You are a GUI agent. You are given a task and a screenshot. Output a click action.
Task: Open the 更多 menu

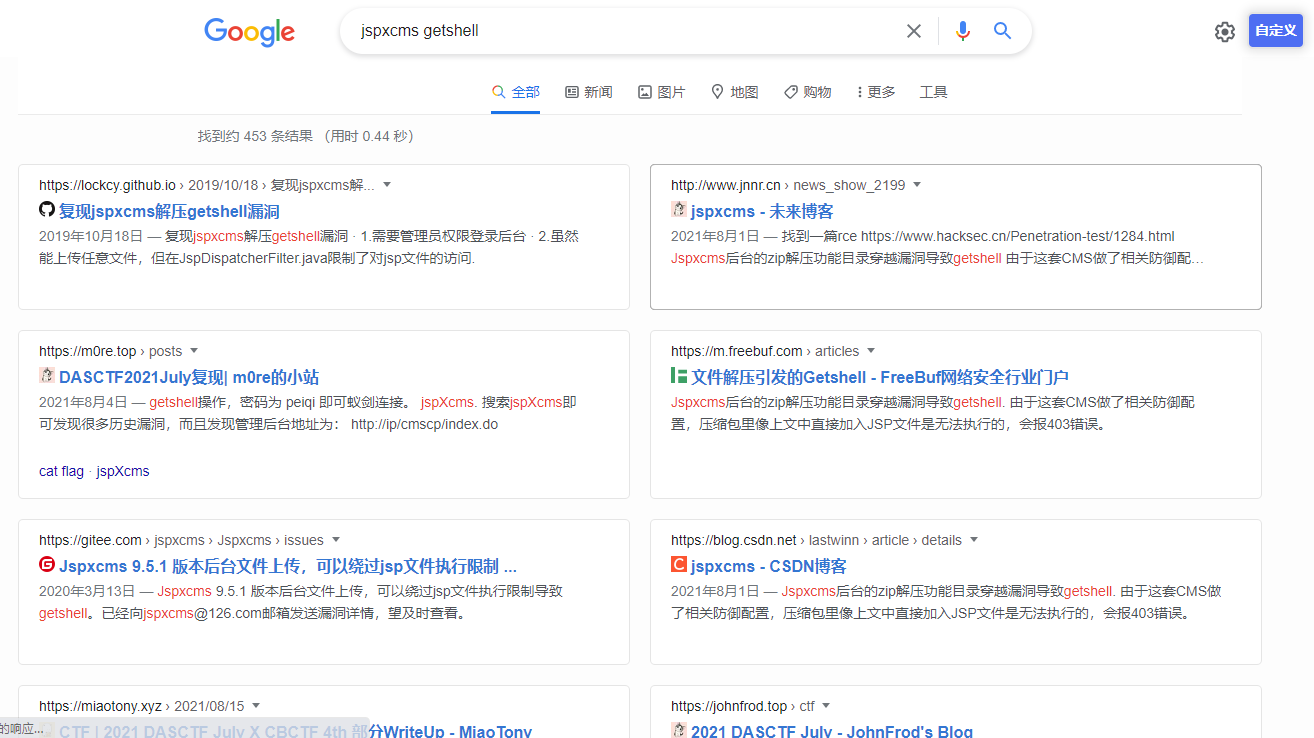876,92
